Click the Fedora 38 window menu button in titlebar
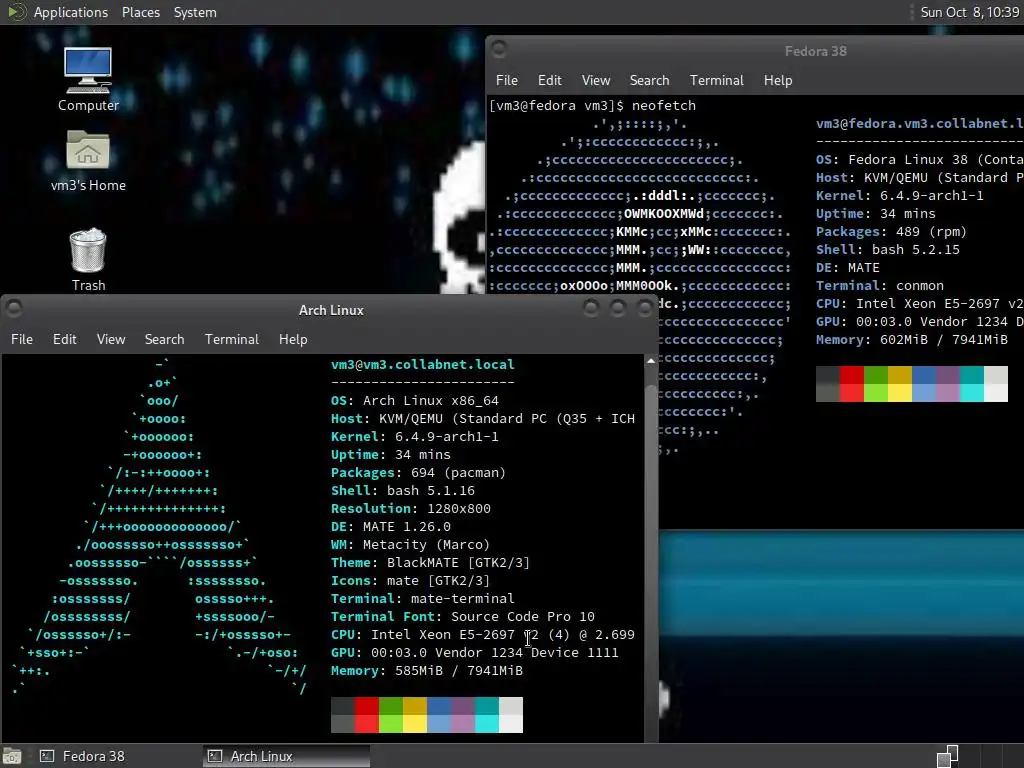The image size is (1024, 768). [500, 49]
